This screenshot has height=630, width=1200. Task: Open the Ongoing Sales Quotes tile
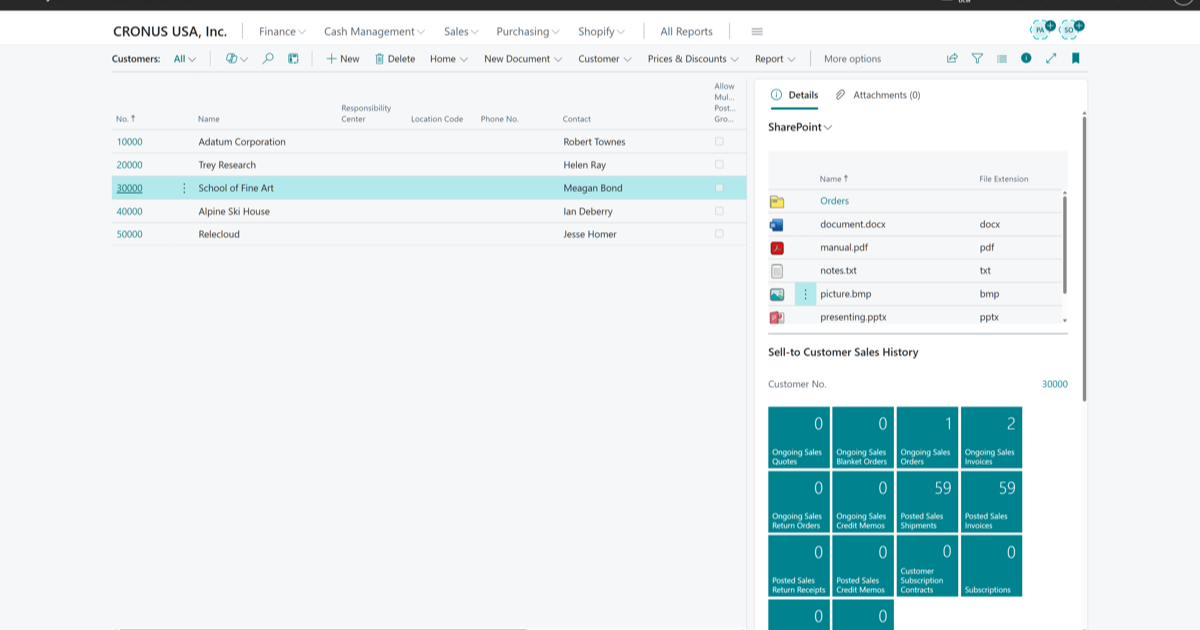[799, 437]
